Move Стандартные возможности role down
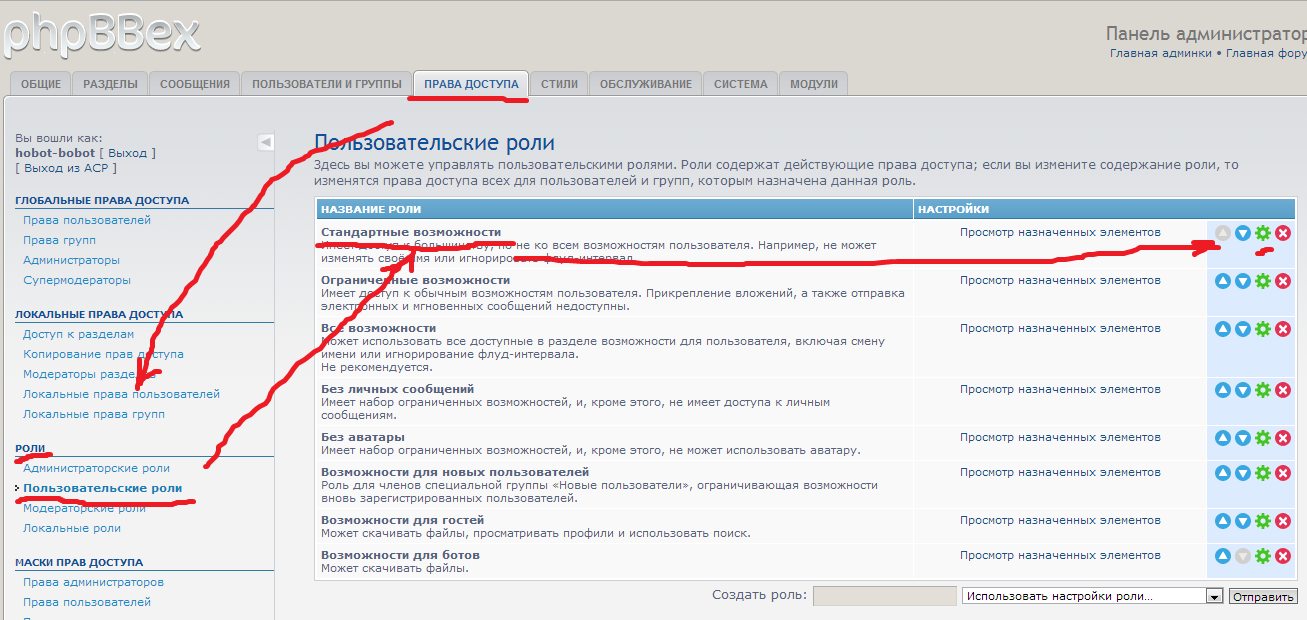The width and height of the screenshot is (1307, 620). pos(1243,233)
